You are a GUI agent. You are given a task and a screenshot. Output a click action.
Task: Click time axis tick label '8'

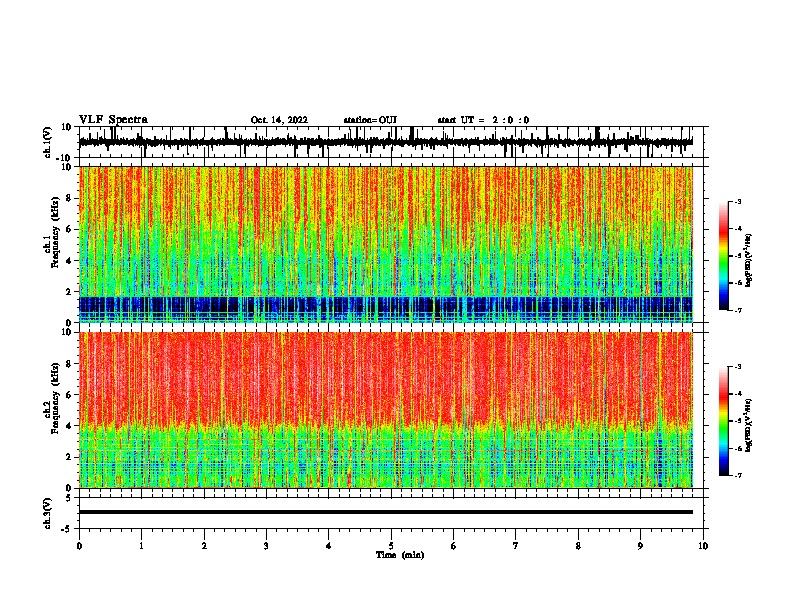point(578,546)
